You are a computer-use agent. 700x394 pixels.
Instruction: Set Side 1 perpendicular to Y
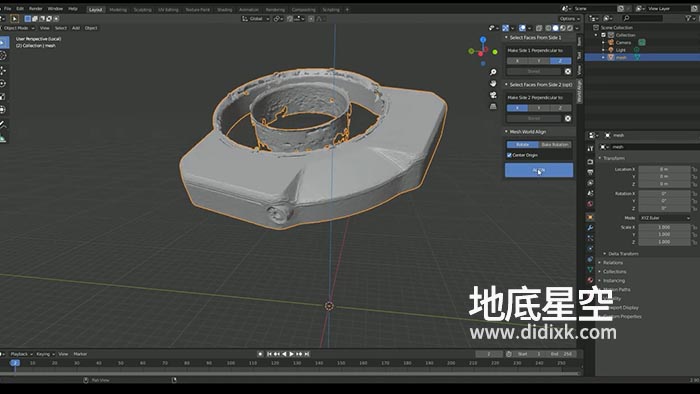pyautogui.click(x=539, y=61)
